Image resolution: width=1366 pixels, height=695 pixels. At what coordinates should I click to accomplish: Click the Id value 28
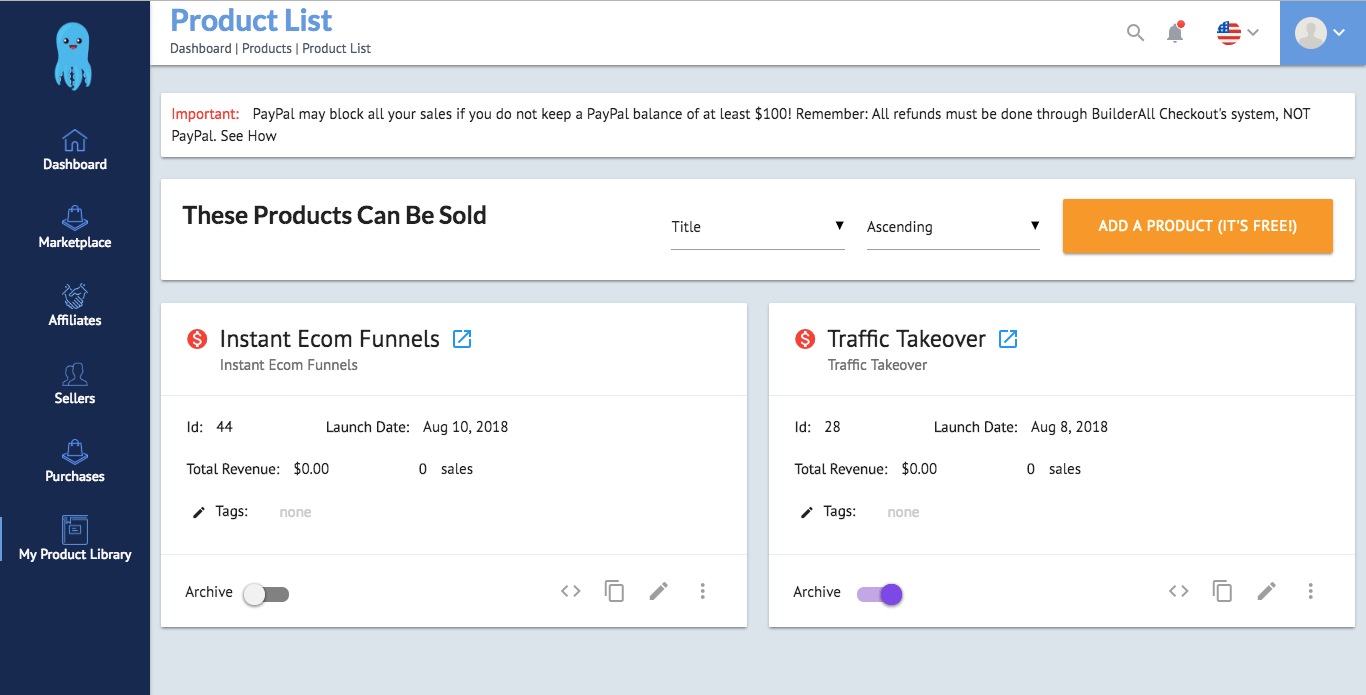click(x=832, y=427)
